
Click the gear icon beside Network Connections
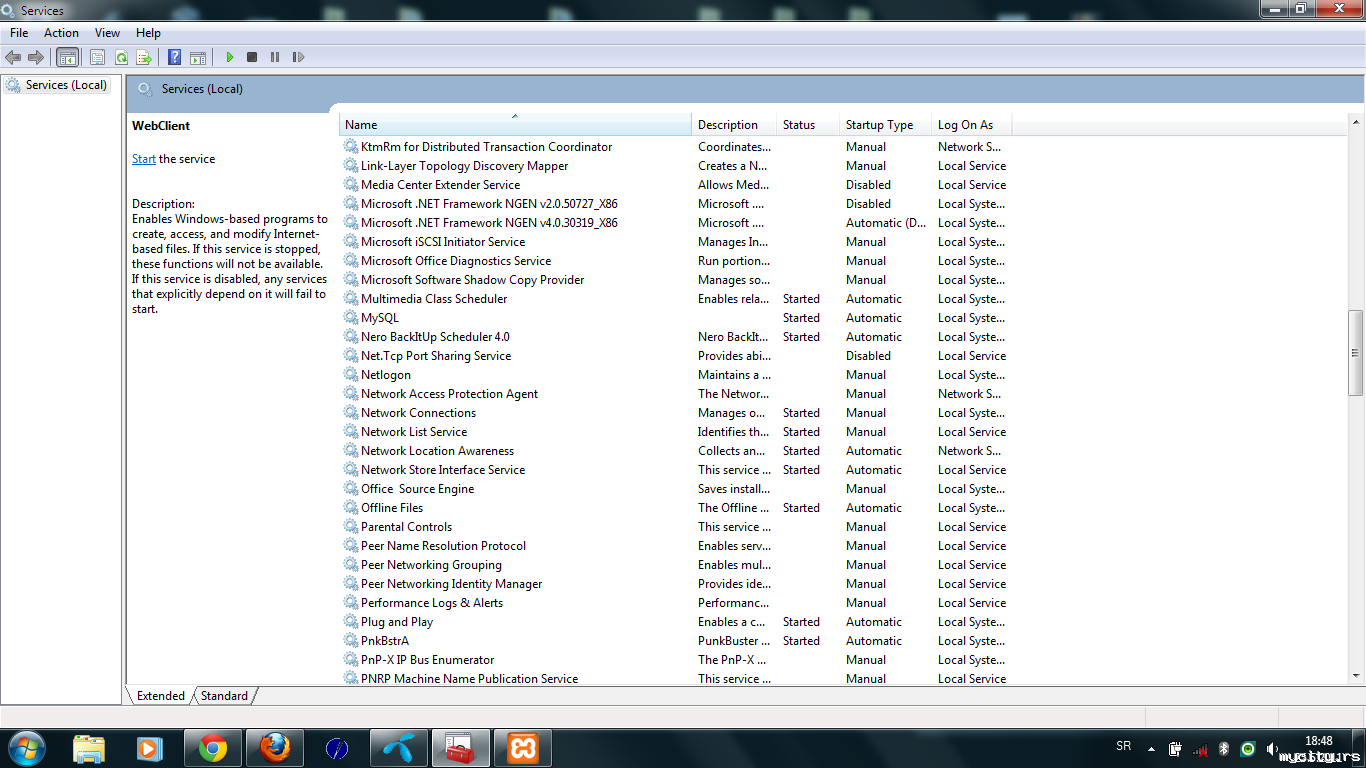coord(351,413)
